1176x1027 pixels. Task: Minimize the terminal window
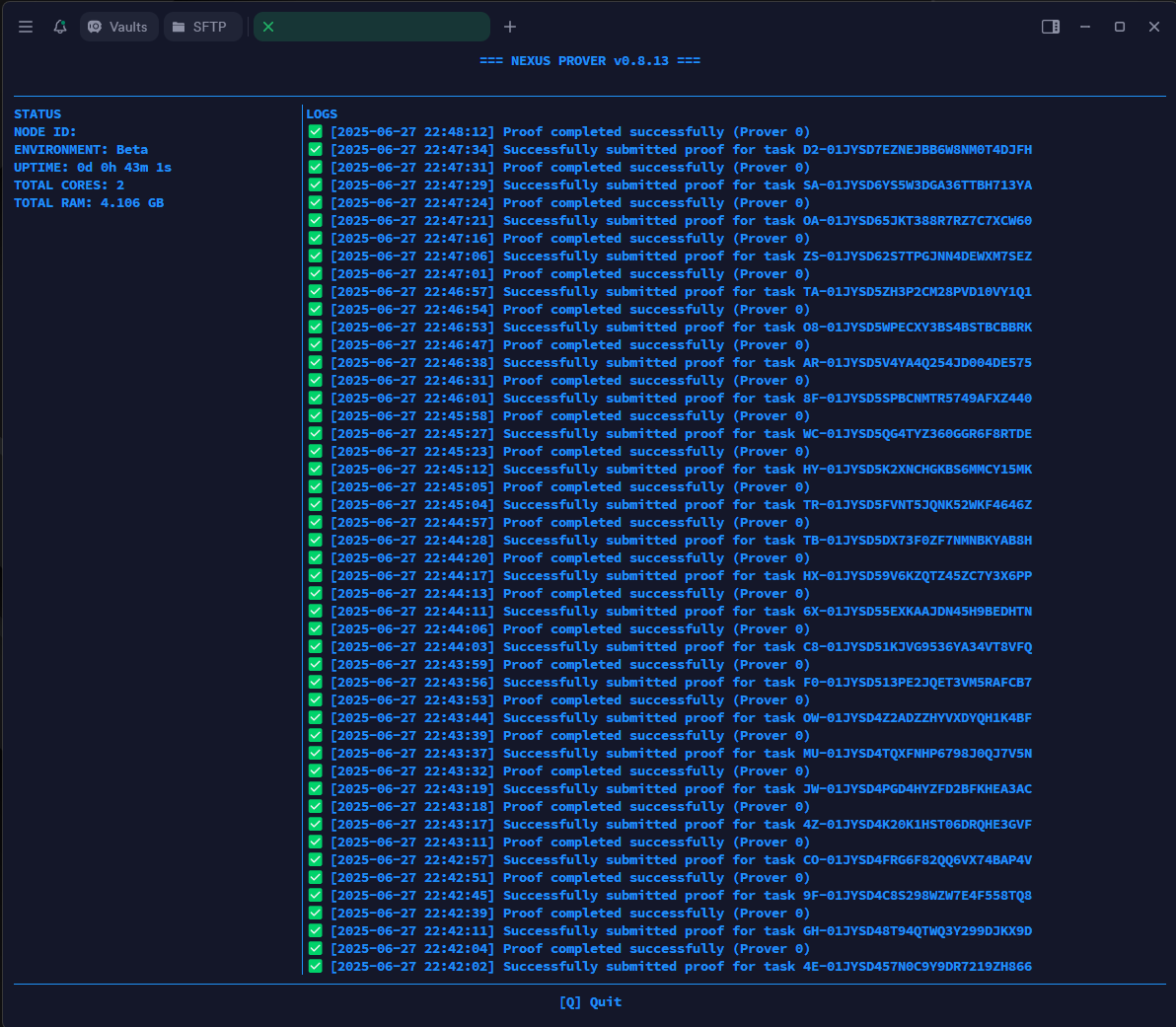pyautogui.click(x=1085, y=27)
